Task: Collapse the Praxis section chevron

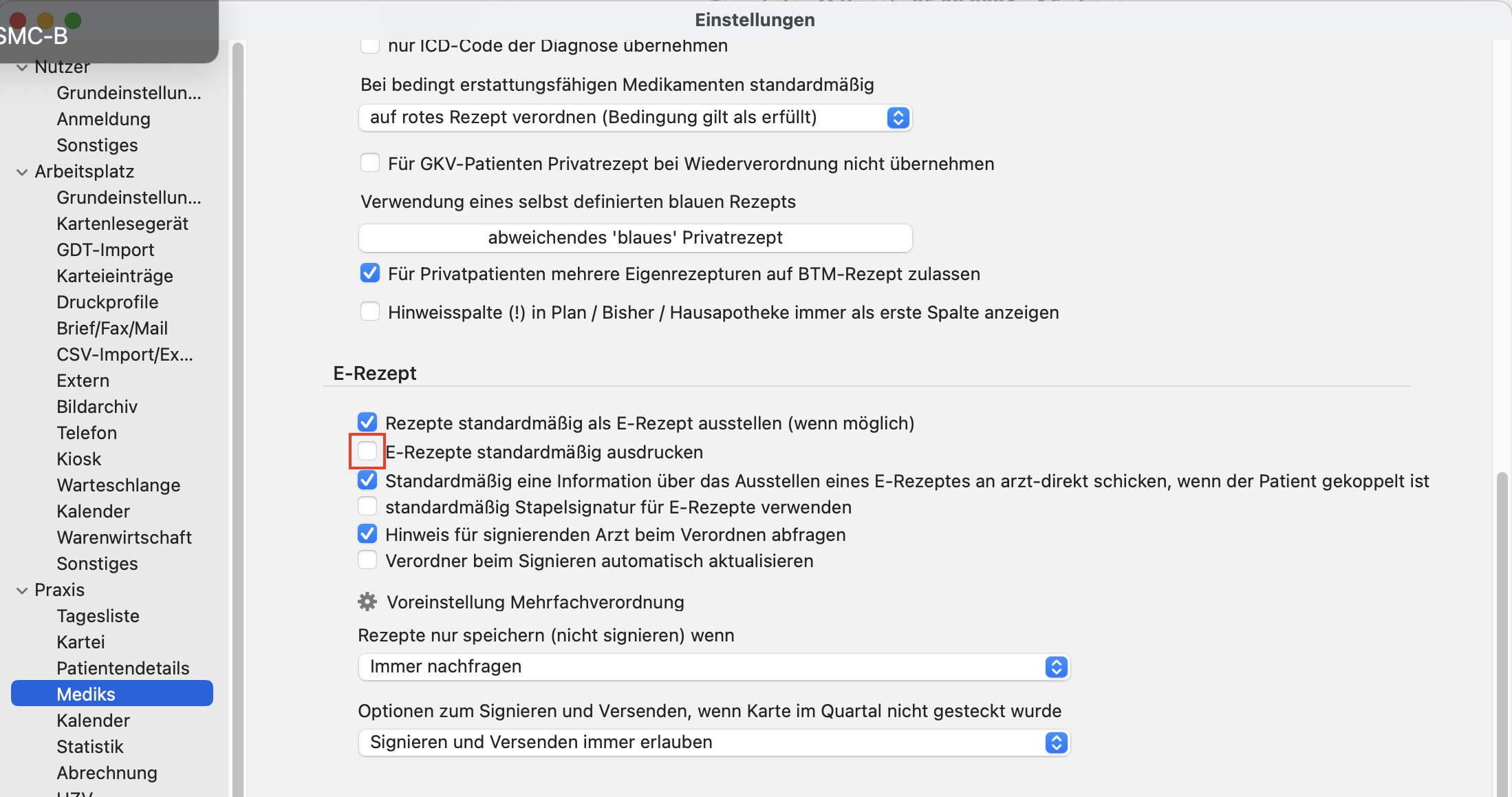Action: pyautogui.click(x=22, y=590)
